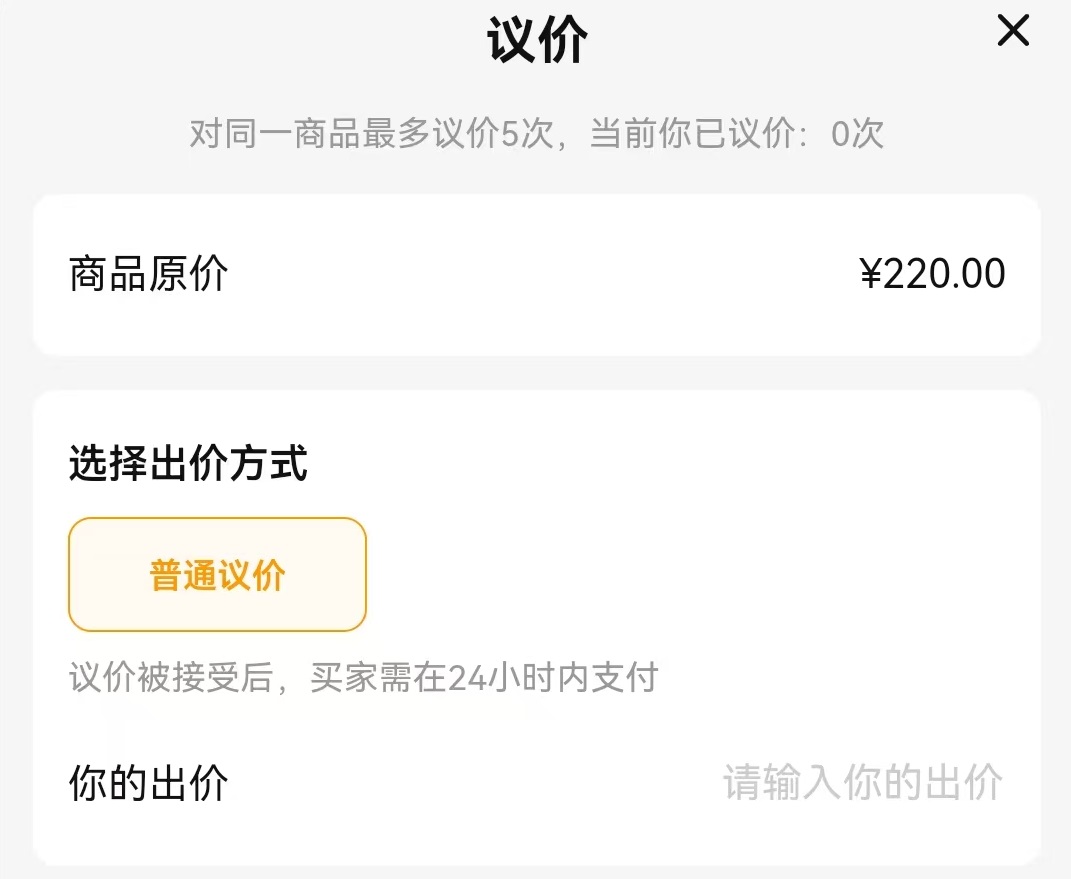Click the yen symbol before 220.00
This screenshot has width=1071, height=879.
click(870, 274)
